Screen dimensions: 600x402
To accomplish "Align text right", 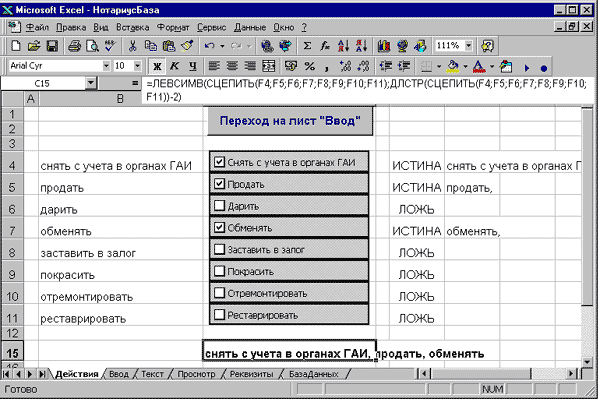I will click(x=250, y=67).
